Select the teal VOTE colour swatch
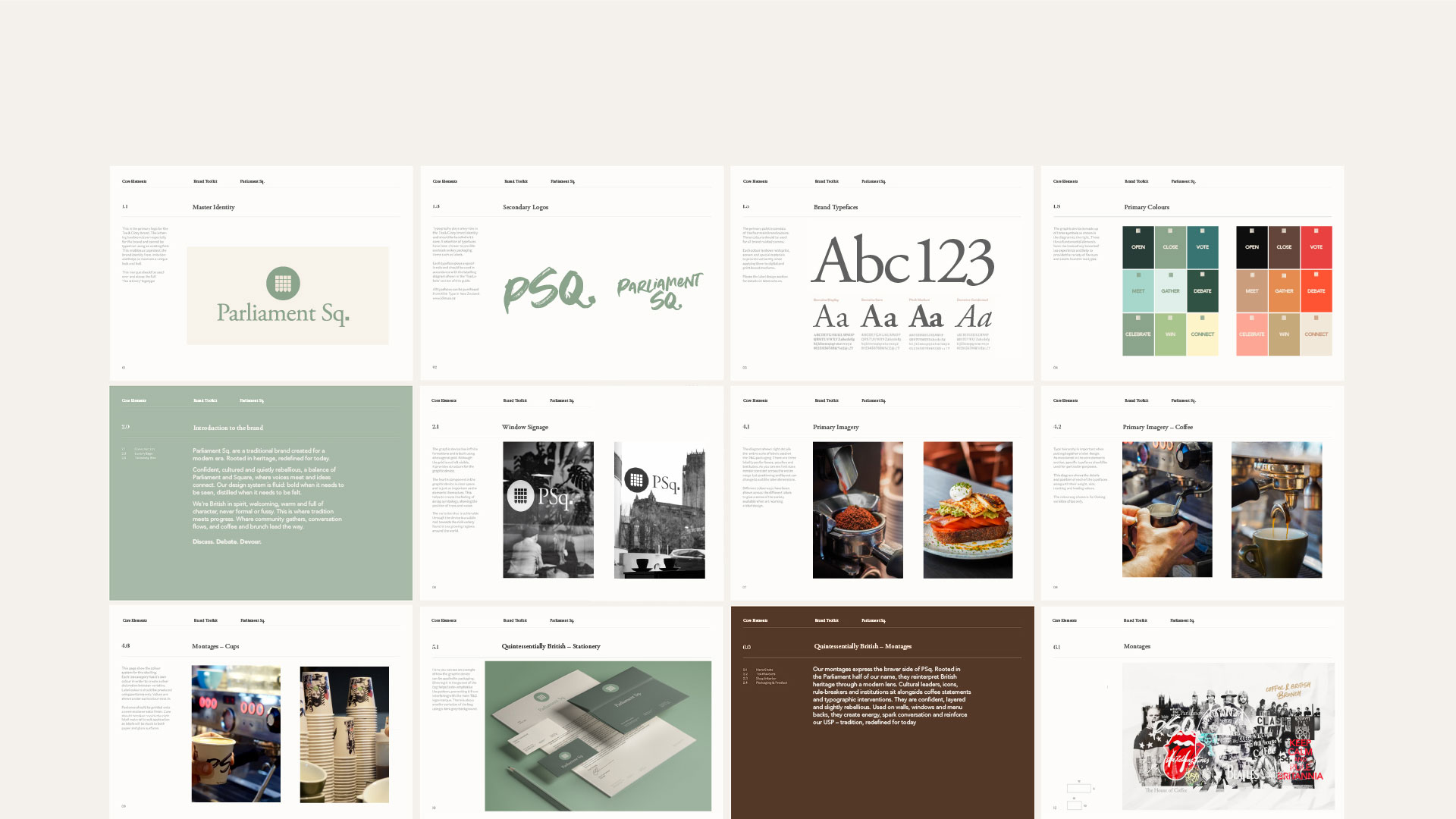This screenshot has width=1456, height=819. point(1203,247)
